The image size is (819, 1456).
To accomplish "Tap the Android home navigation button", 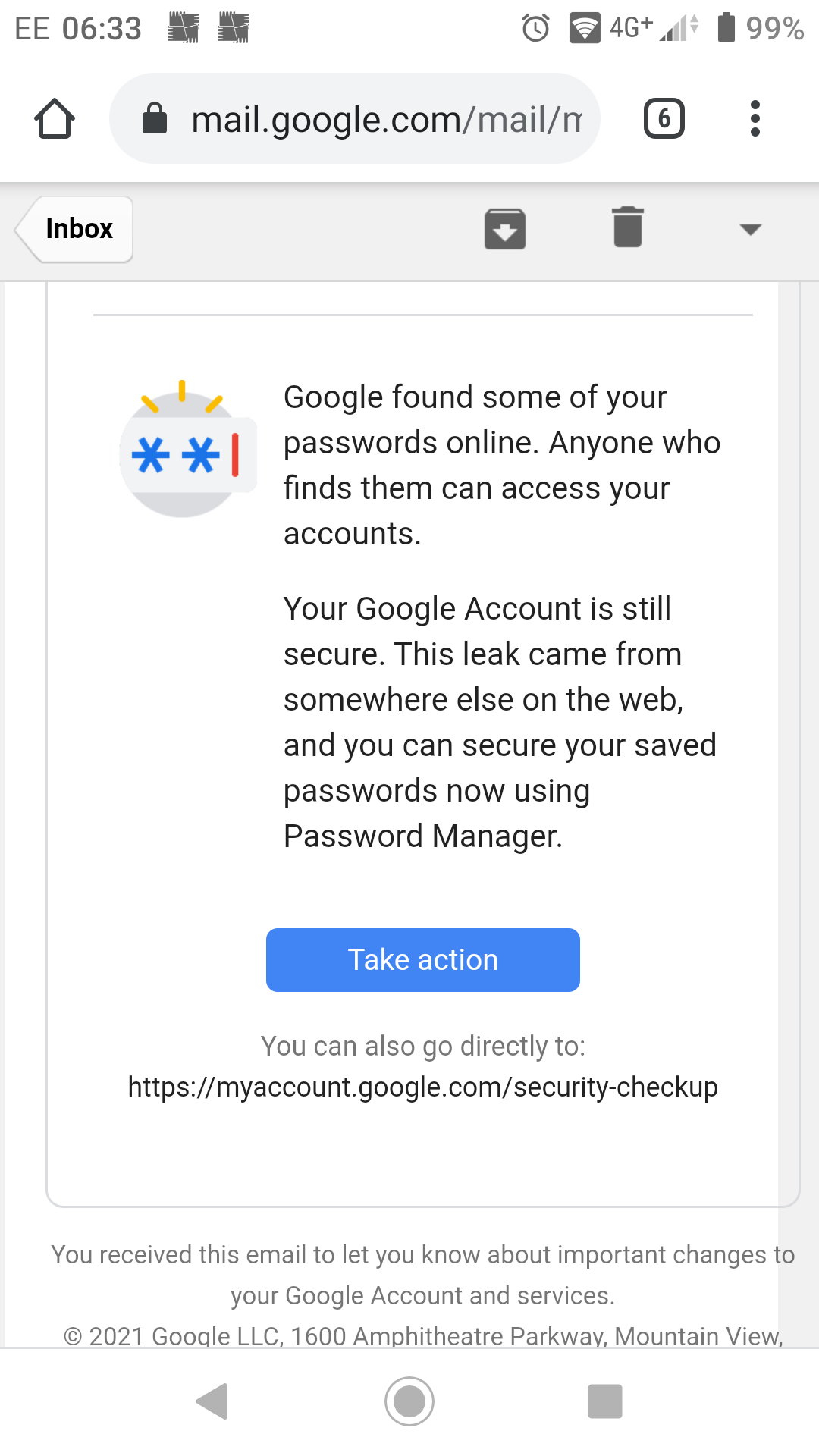I will [409, 1401].
